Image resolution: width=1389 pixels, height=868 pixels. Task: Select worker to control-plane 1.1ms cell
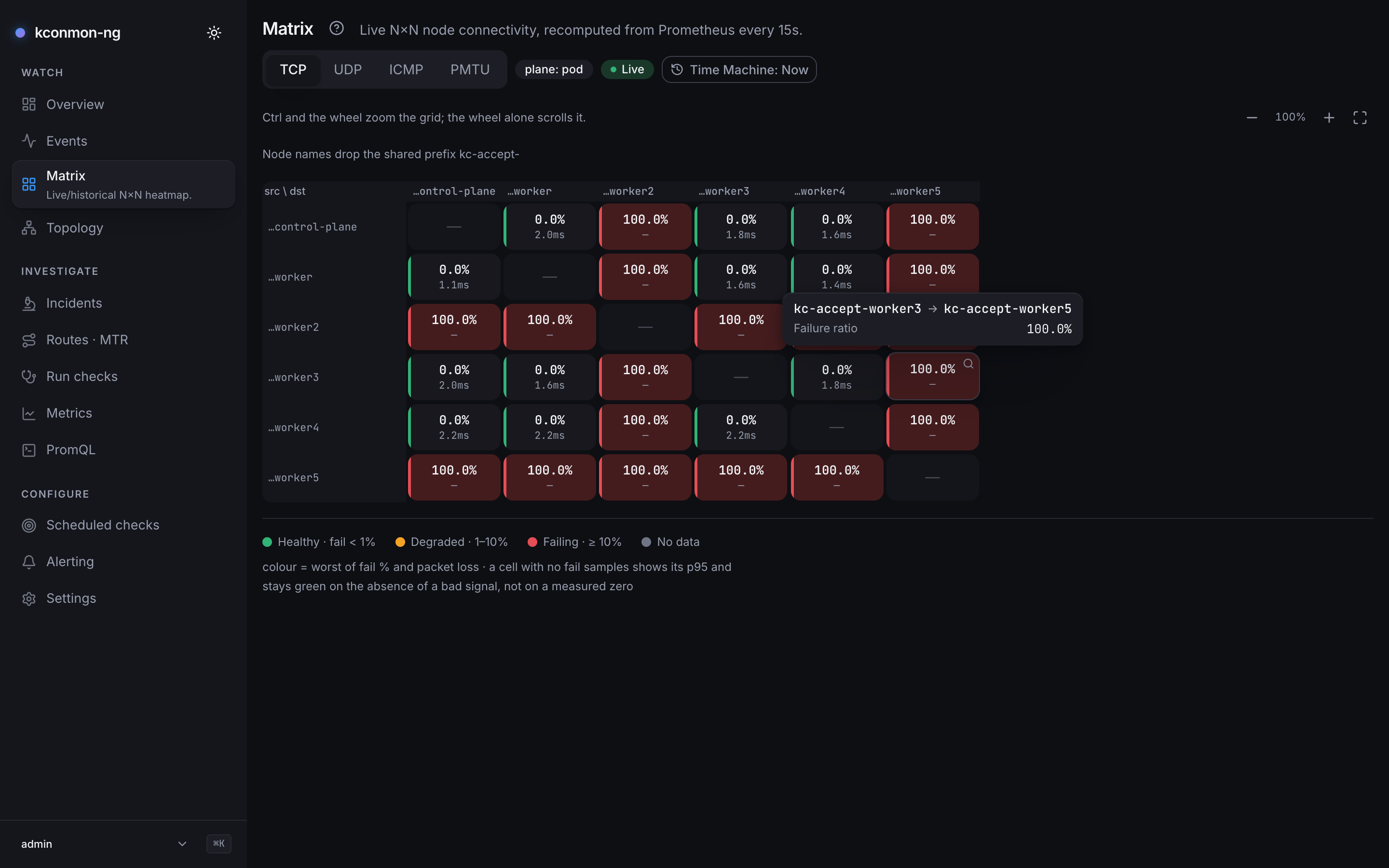(x=454, y=277)
